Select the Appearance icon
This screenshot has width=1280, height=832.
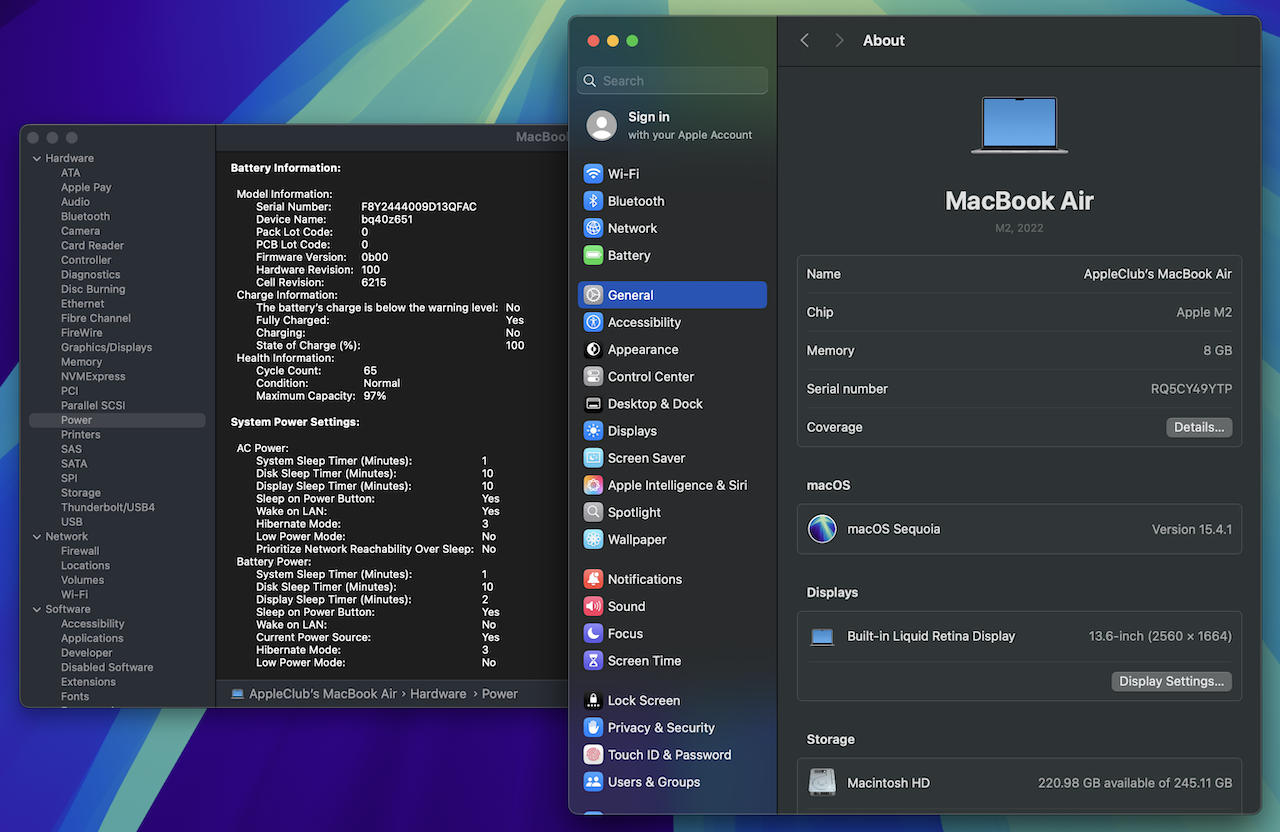pos(593,349)
